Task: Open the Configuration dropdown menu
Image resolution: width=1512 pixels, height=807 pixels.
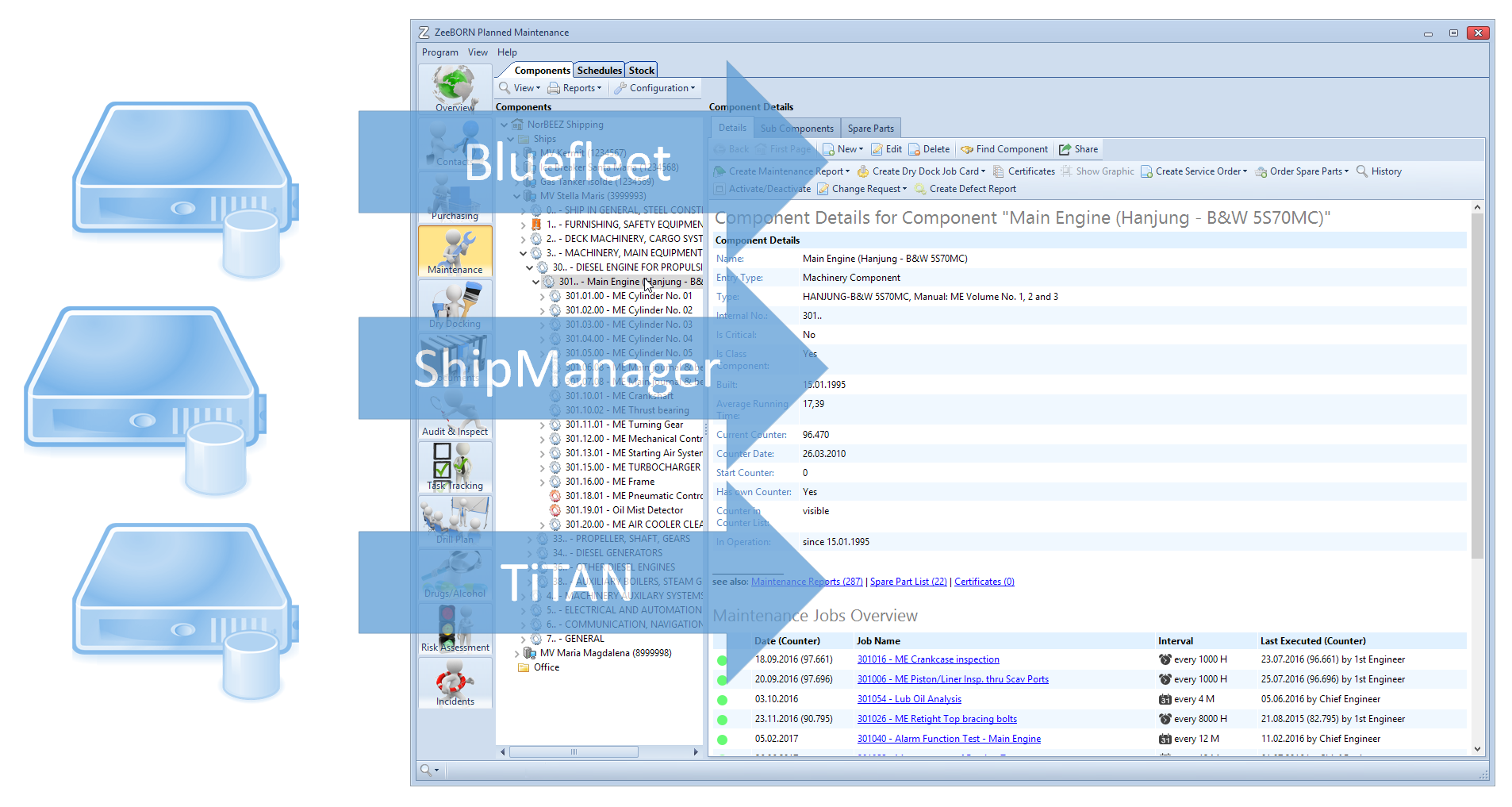Action: click(655, 88)
